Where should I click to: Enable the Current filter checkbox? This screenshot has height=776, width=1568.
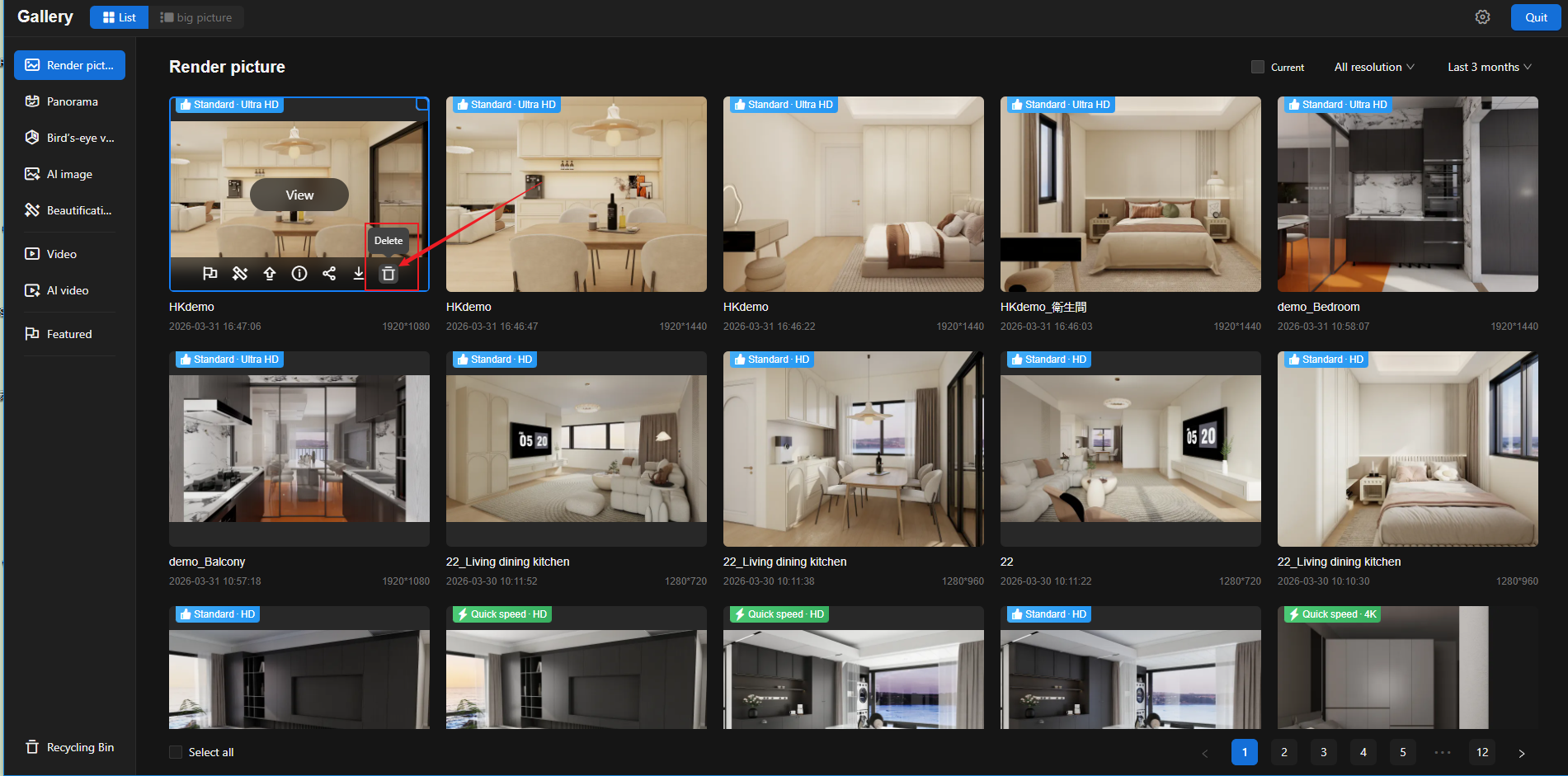[1258, 67]
